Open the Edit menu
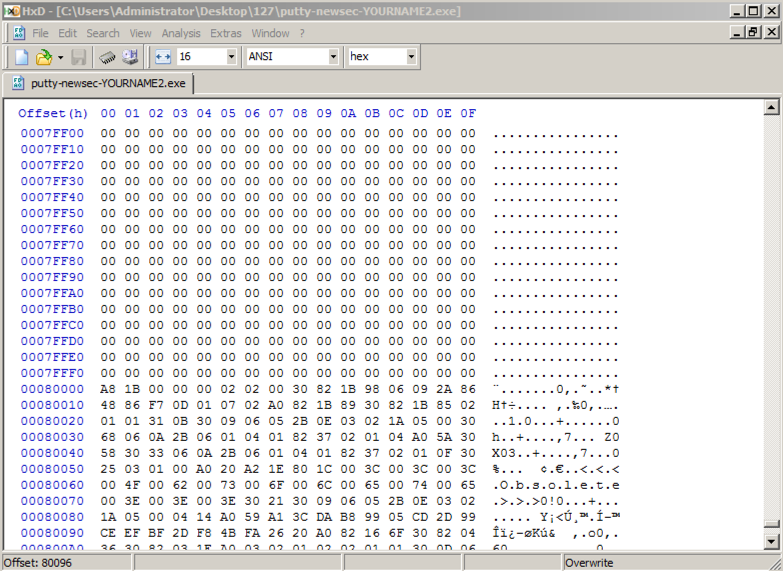This screenshot has height=571, width=783. coord(67,33)
